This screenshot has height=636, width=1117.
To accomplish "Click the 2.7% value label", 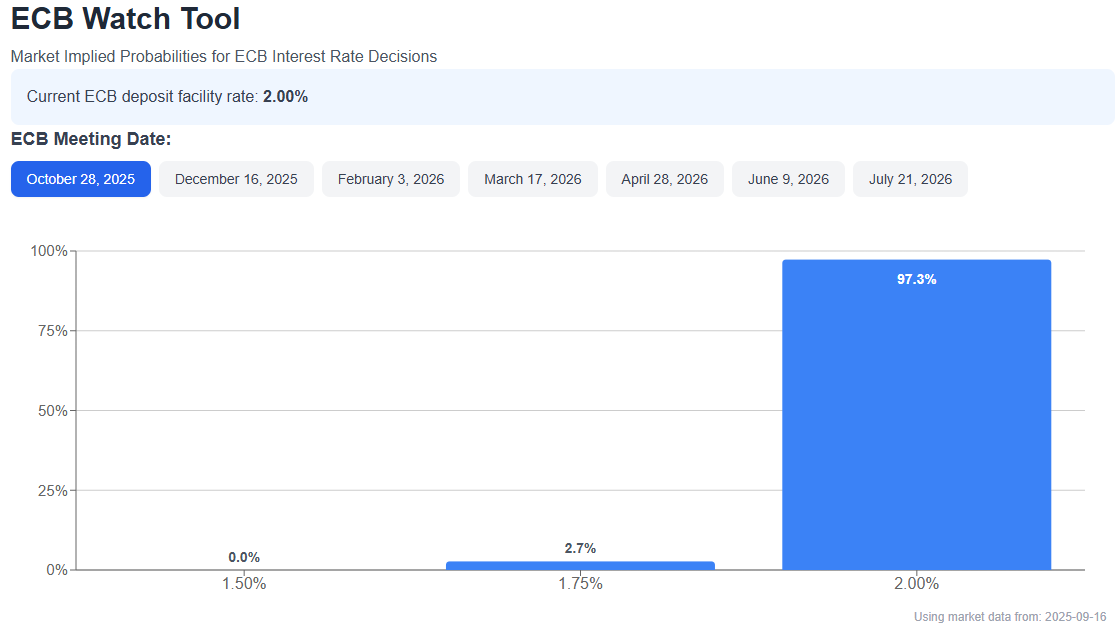I will pyautogui.click(x=580, y=548).
